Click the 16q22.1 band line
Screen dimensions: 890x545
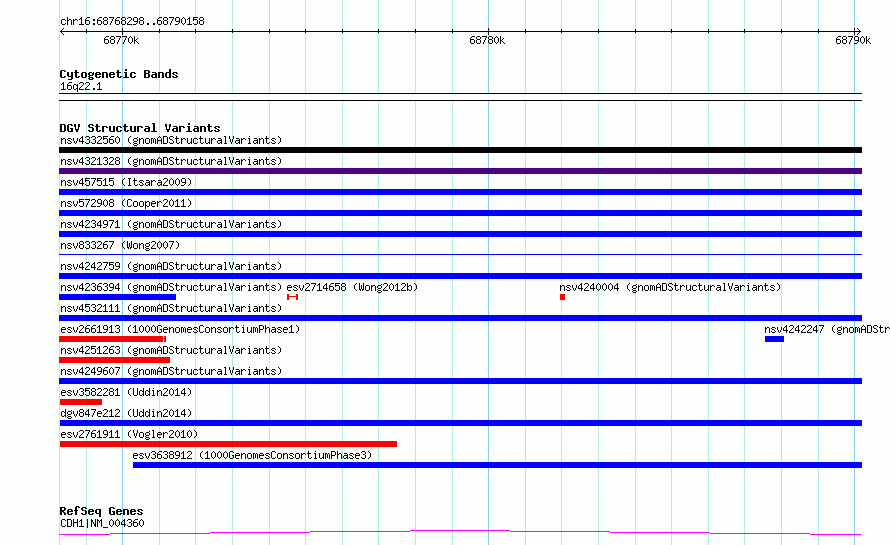[460, 97]
